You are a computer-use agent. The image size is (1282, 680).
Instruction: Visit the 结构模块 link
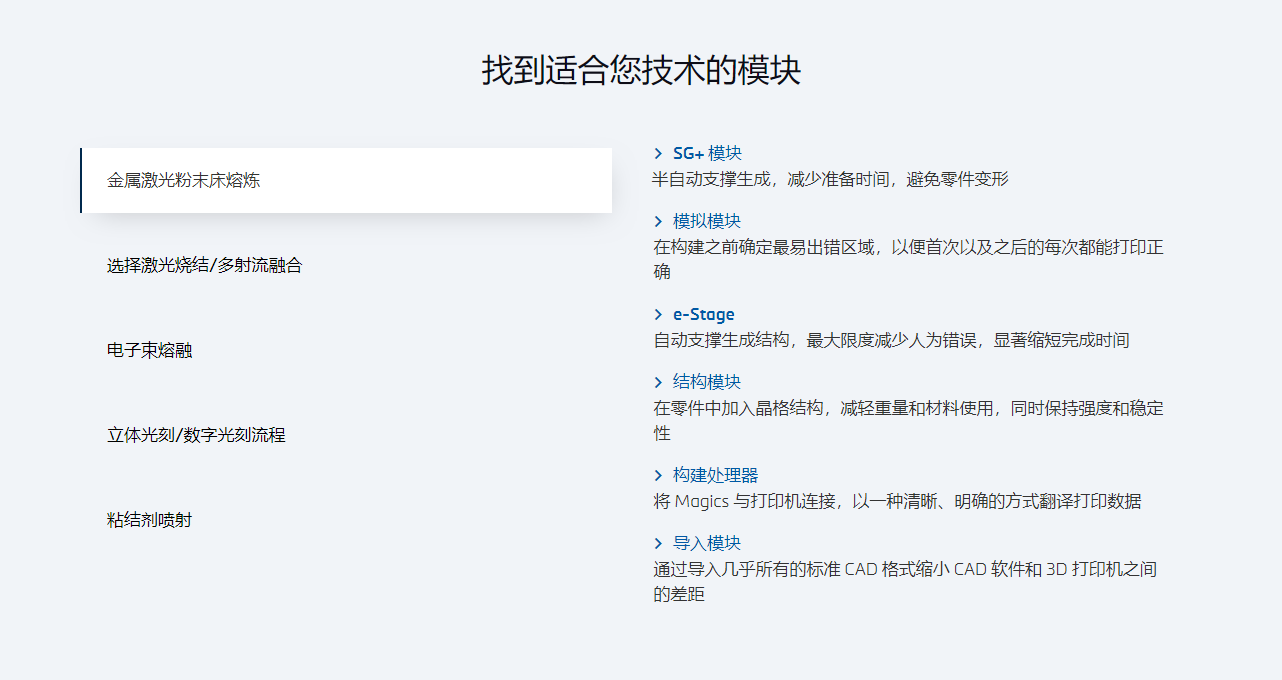click(707, 382)
